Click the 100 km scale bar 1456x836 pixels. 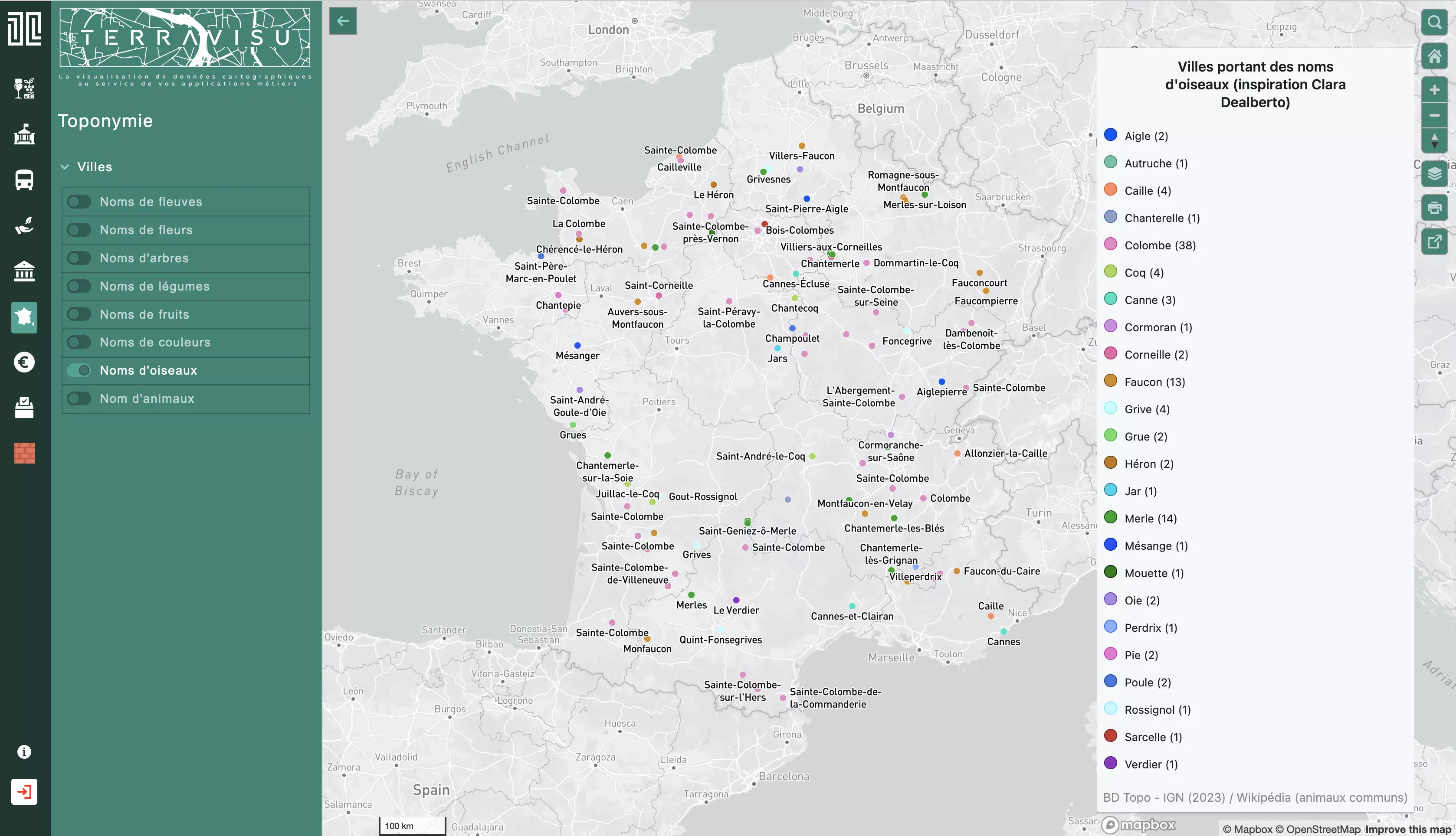413,826
